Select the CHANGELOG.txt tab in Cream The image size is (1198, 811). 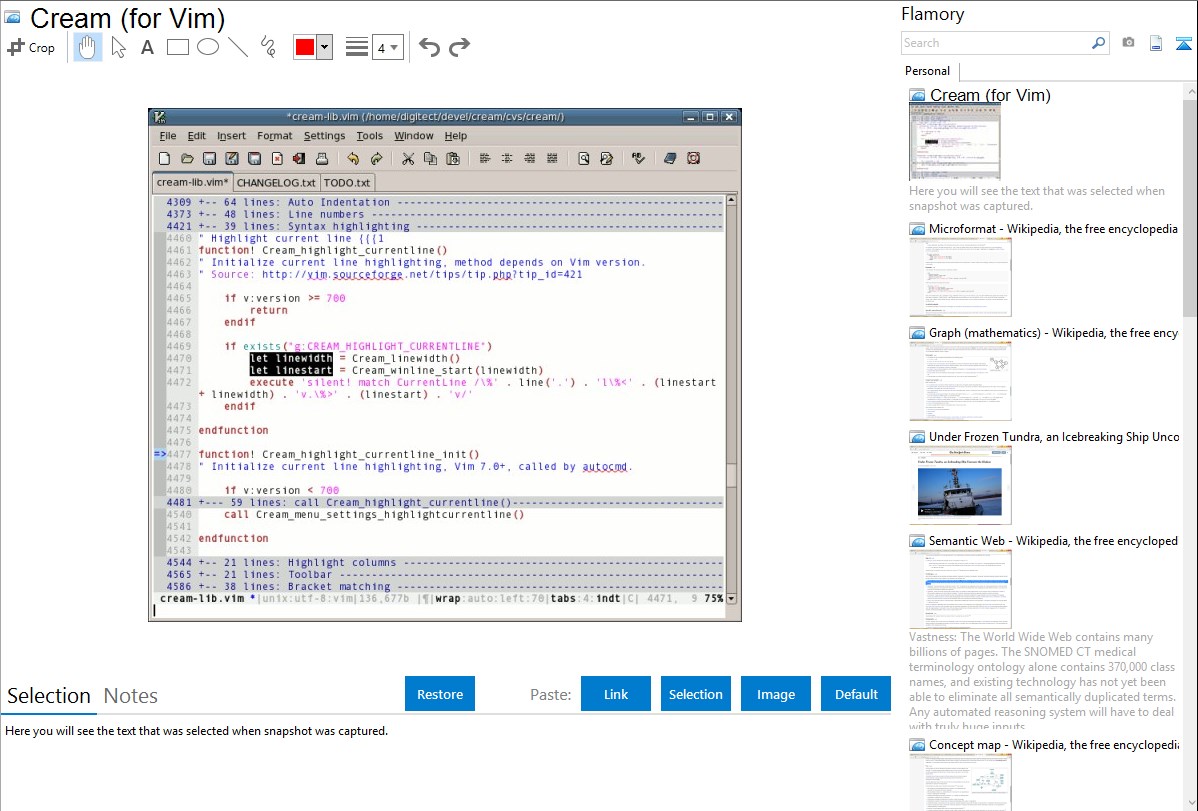tap(276, 183)
